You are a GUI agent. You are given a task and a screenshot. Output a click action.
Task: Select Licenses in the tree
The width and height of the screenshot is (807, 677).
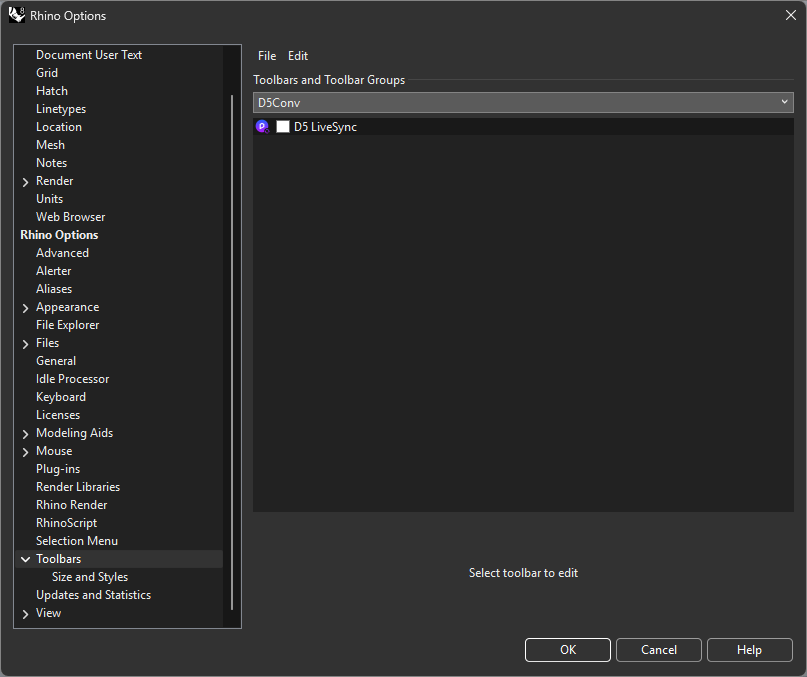pos(58,415)
